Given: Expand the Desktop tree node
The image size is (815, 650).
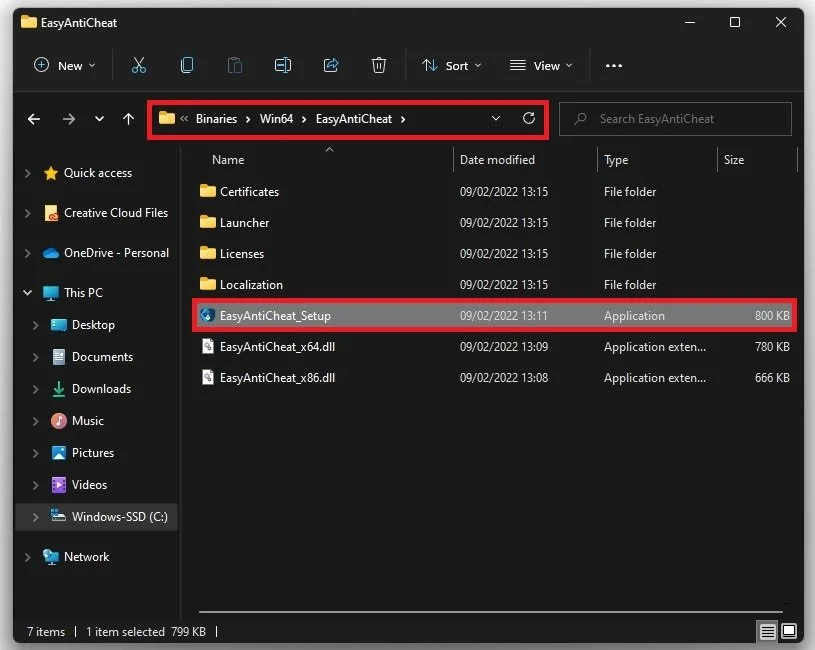Looking at the screenshot, I should pos(35,325).
